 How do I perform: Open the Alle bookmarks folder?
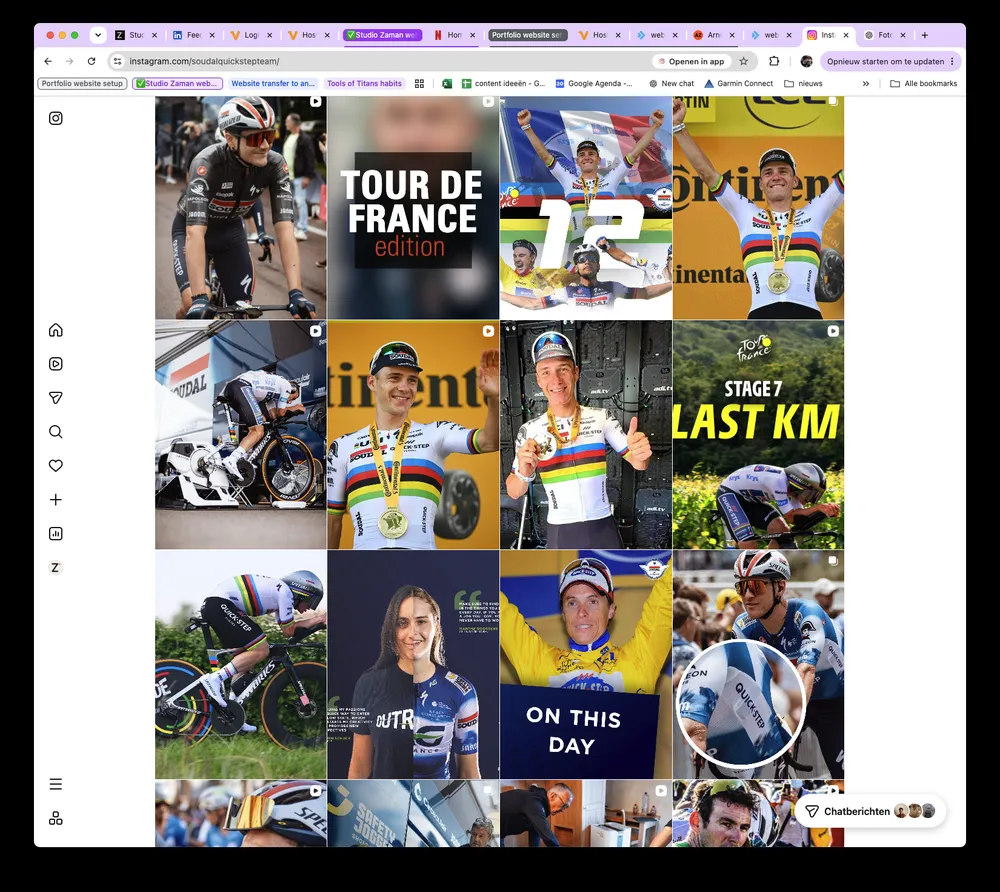pos(923,84)
